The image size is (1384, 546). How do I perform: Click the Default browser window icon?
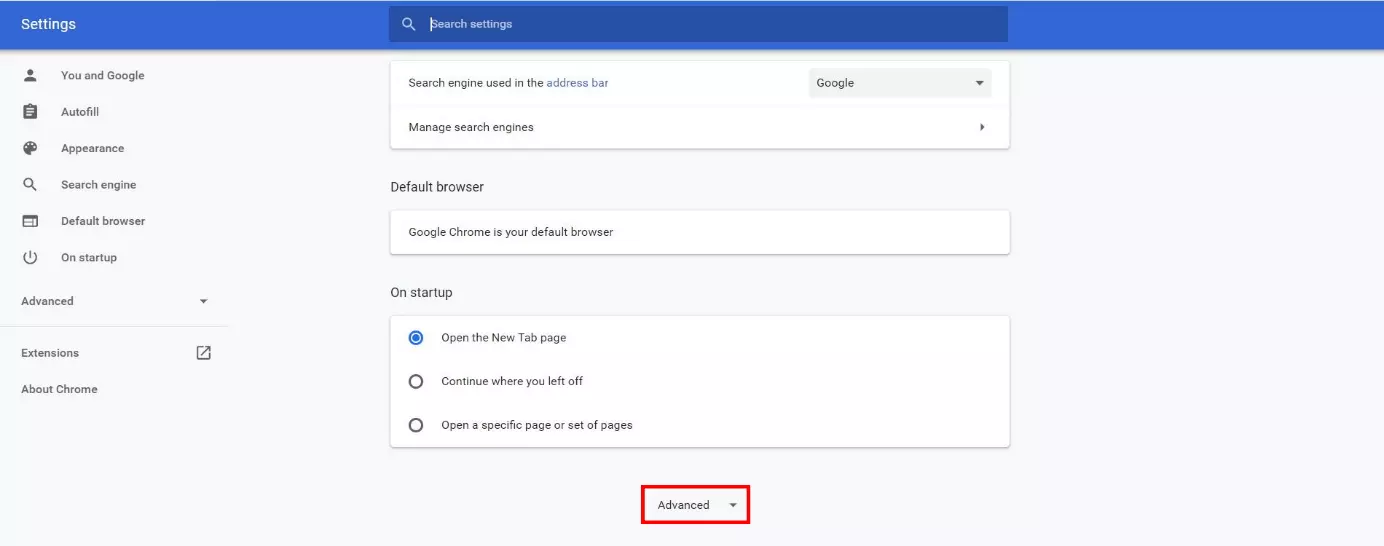click(x=30, y=221)
